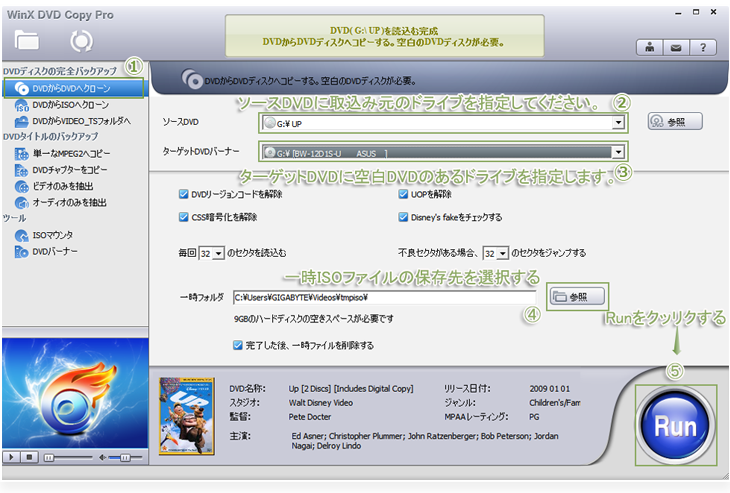
Task: Click the オーディオのみを抽出 icon
Action: (21, 203)
